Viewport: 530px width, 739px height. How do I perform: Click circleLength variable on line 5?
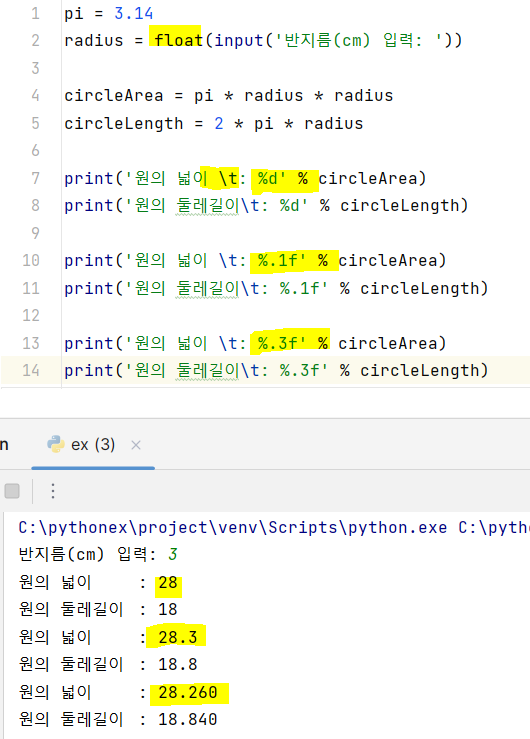point(123,123)
